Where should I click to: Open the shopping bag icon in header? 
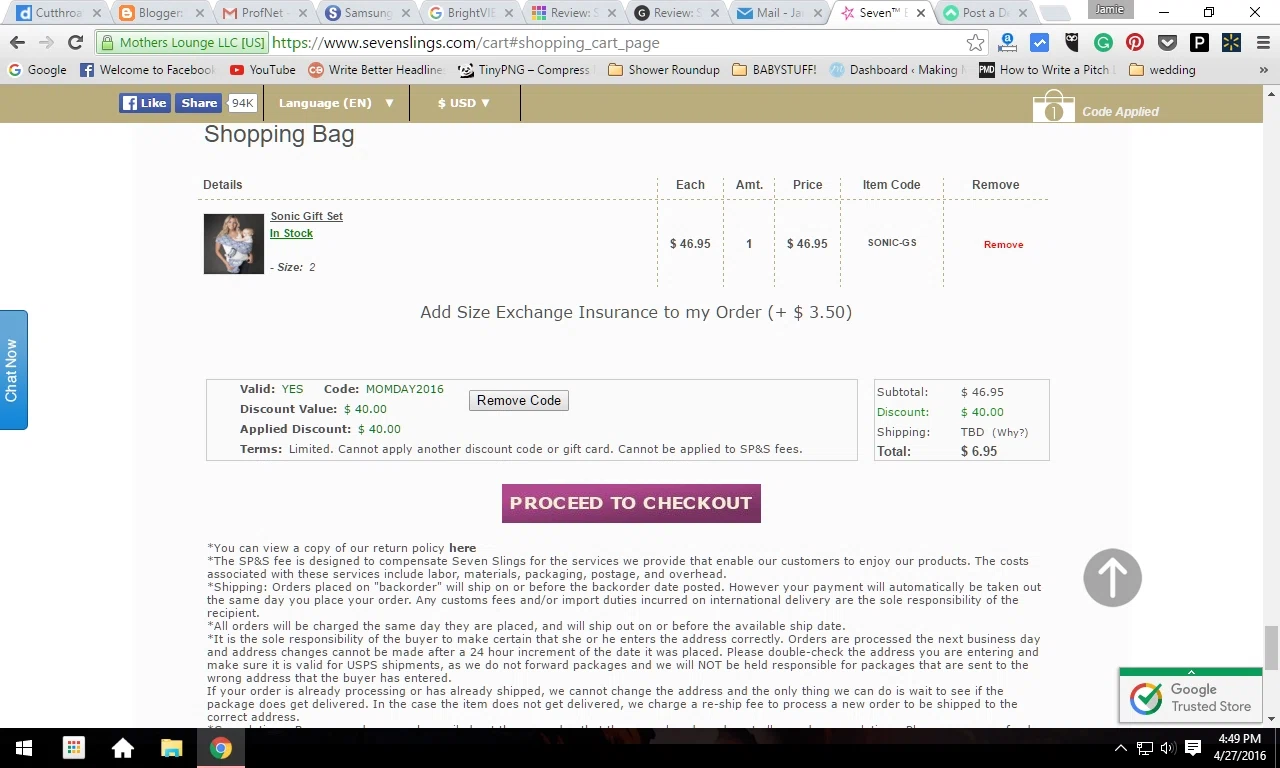click(1053, 106)
